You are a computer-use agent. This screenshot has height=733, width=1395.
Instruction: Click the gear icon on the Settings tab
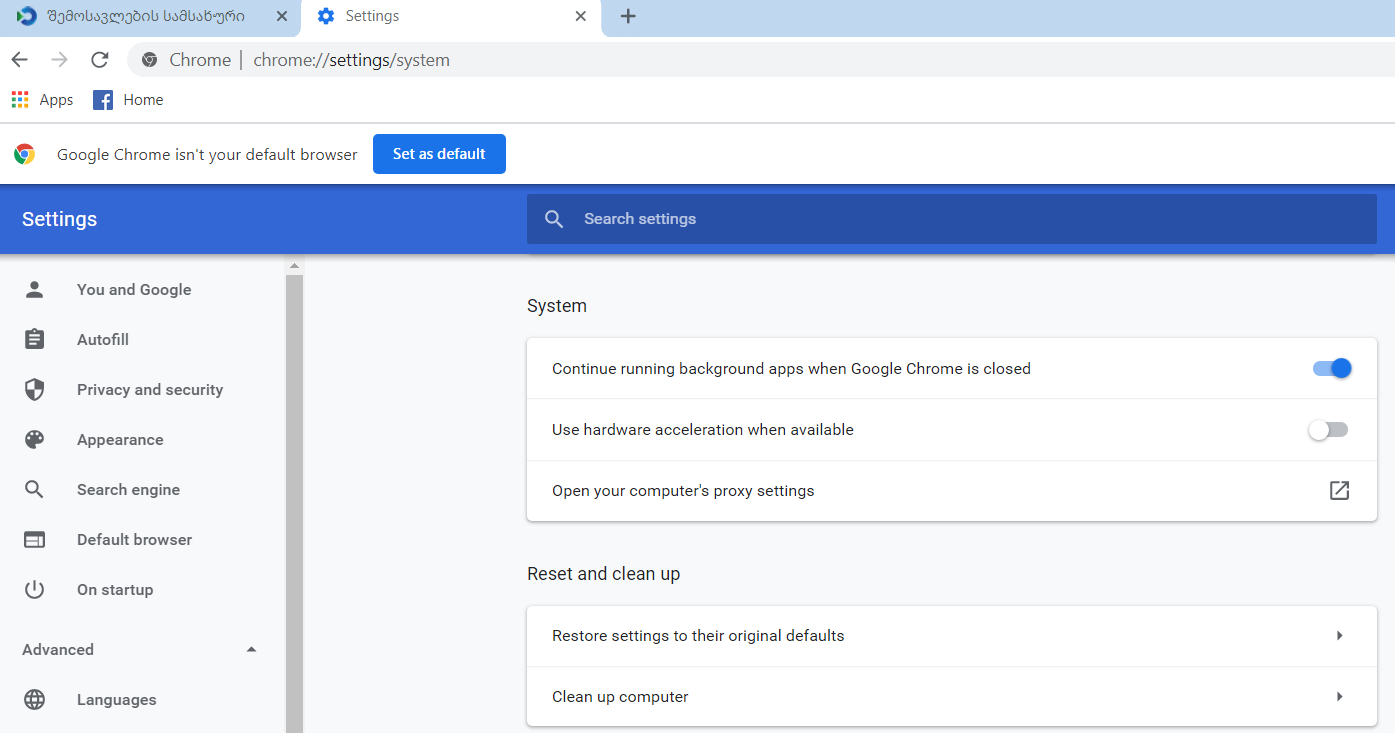tap(325, 16)
